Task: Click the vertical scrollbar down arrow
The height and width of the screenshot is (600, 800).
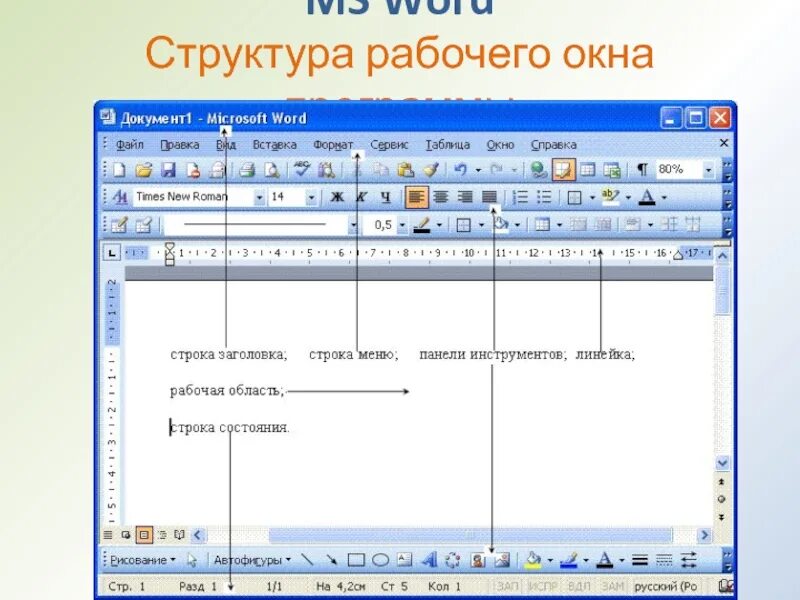Action: (x=722, y=463)
